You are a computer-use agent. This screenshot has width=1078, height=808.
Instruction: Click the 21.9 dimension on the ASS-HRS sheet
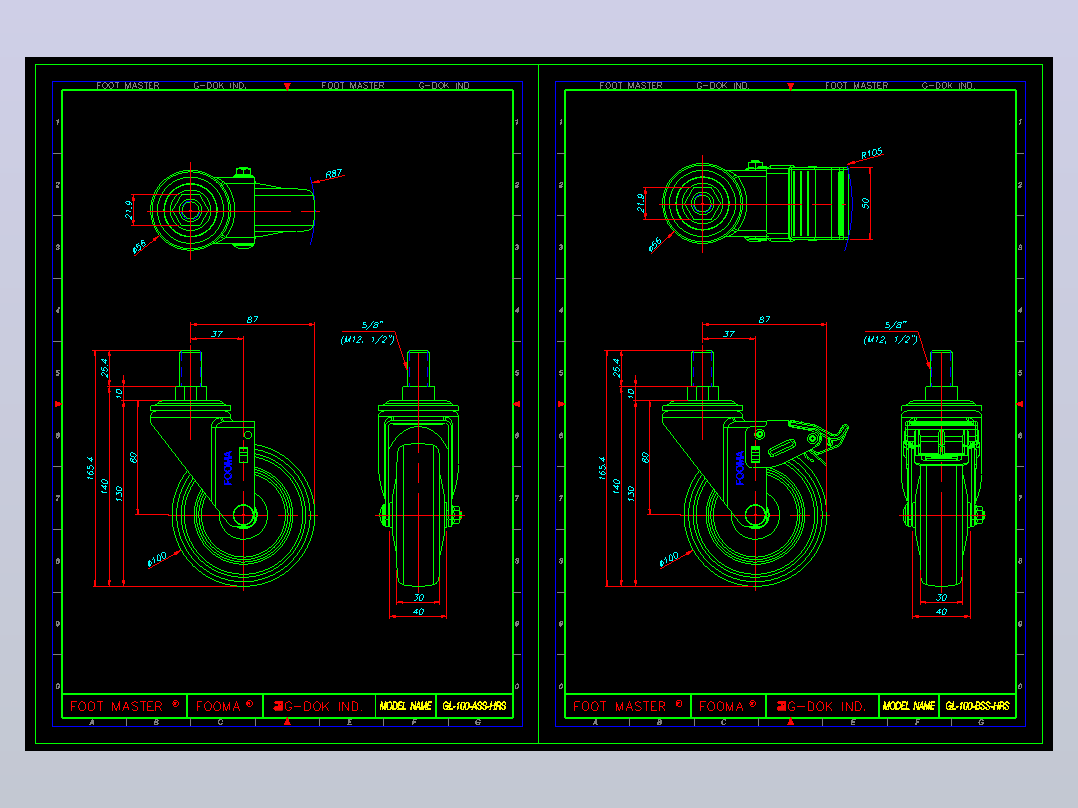point(129,209)
